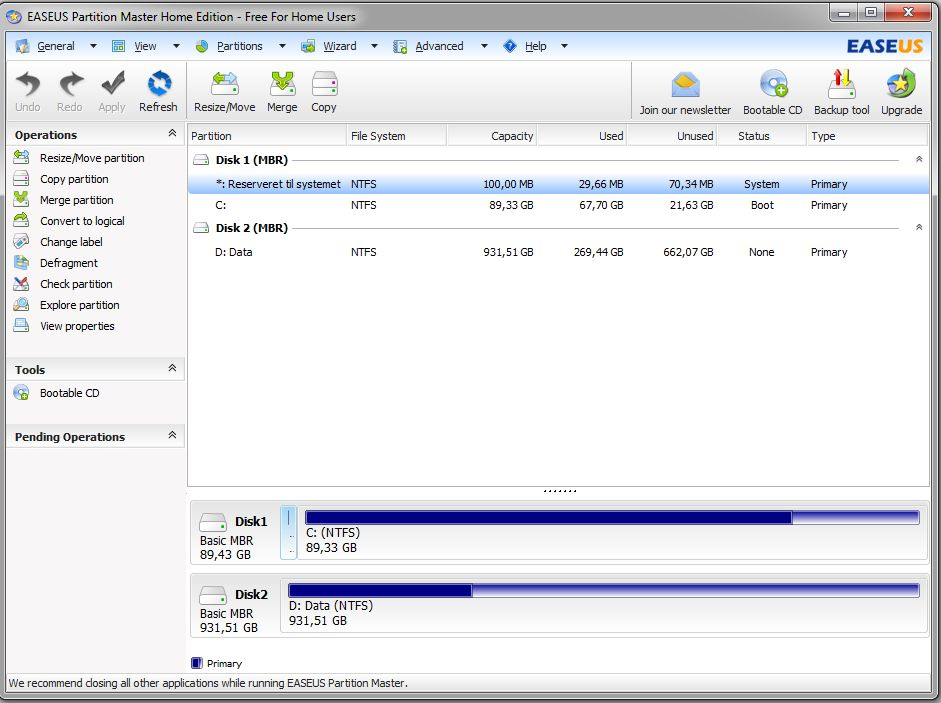Click the Primary legend color swatch

tap(196, 663)
